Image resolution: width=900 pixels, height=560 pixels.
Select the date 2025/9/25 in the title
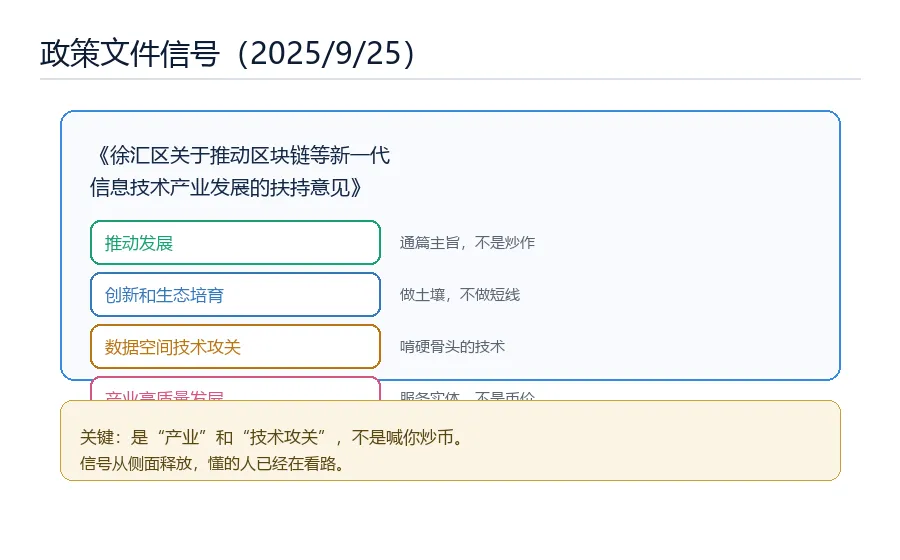pos(326,54)
